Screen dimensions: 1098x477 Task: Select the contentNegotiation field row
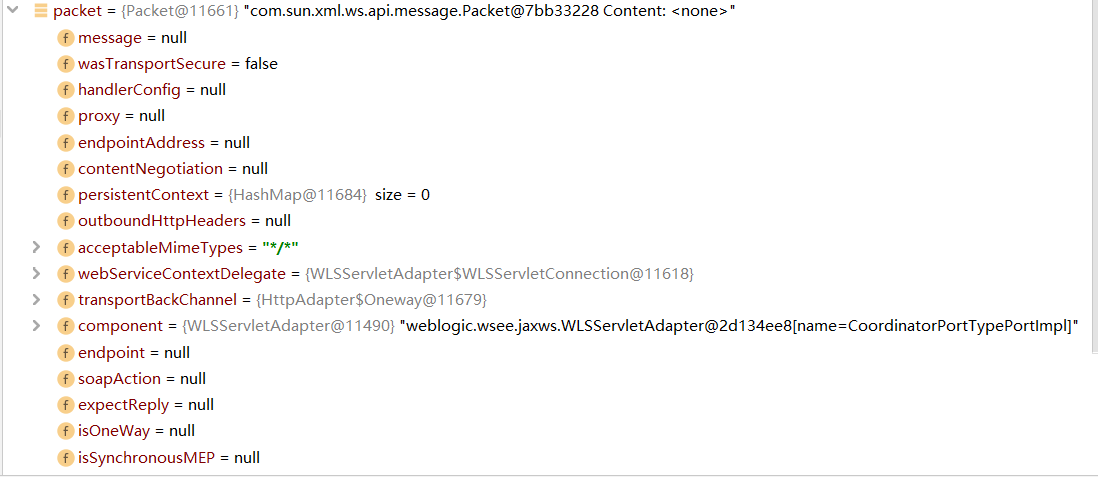[x=172, y=169]
